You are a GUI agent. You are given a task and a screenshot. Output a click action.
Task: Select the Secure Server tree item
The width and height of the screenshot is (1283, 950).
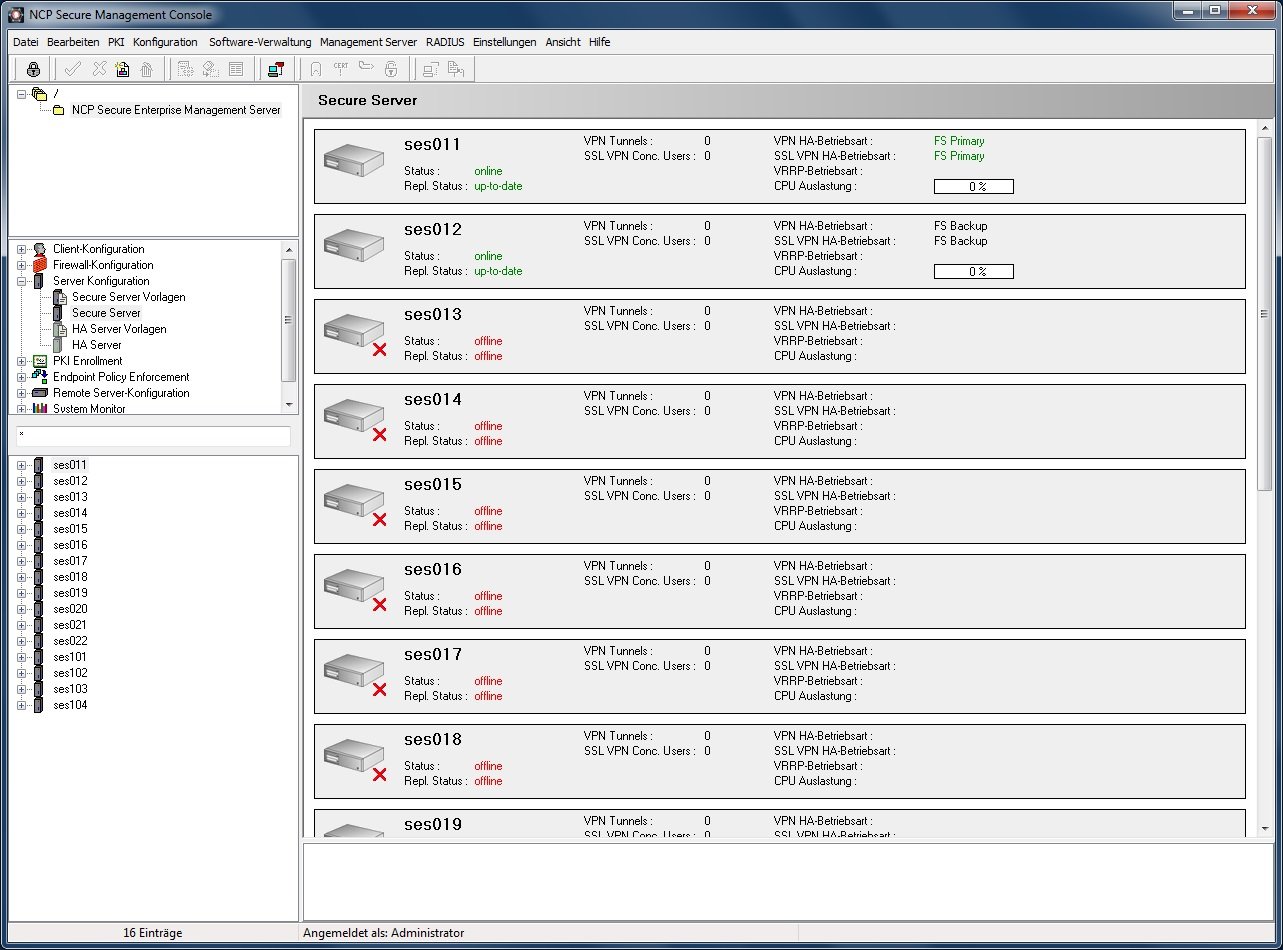coord(106,313)
